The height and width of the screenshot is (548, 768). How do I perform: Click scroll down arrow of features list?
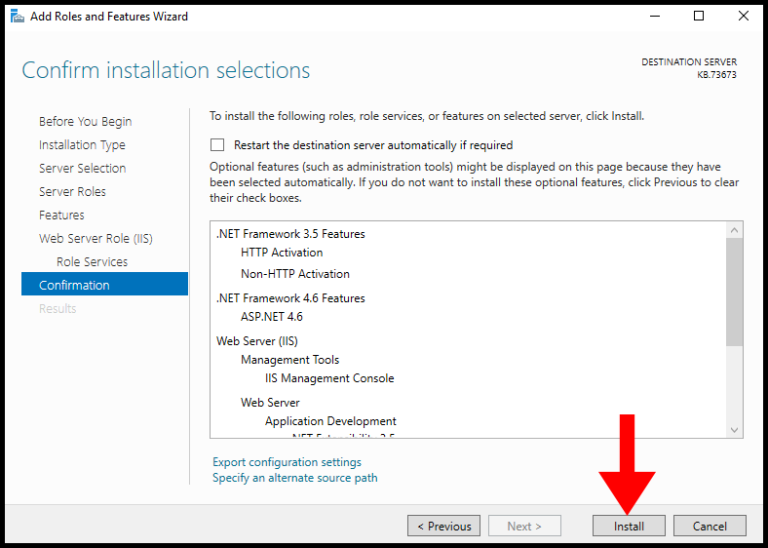(x=735, y=429)
